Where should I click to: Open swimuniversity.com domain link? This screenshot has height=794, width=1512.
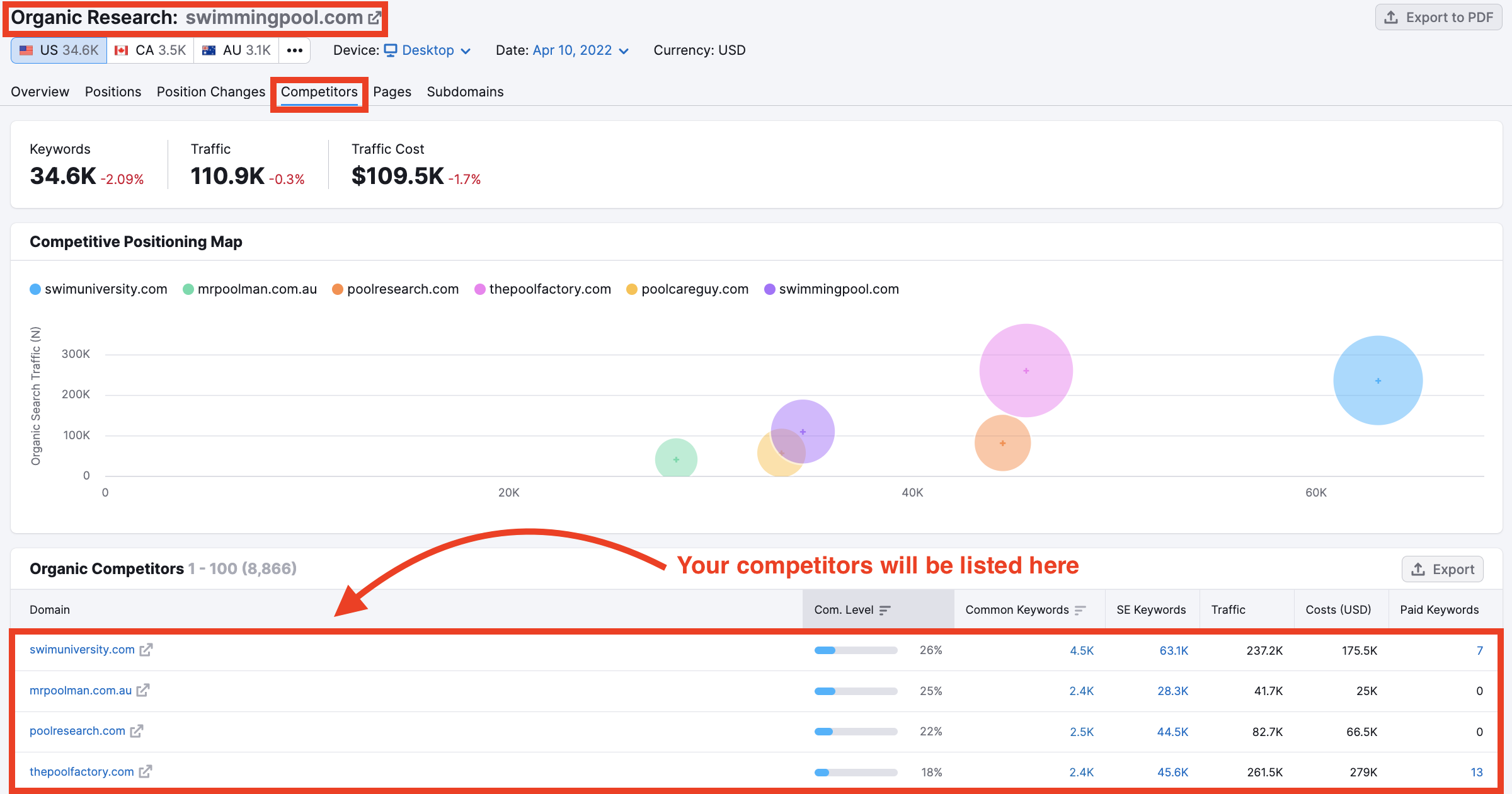tap(82, 650)
